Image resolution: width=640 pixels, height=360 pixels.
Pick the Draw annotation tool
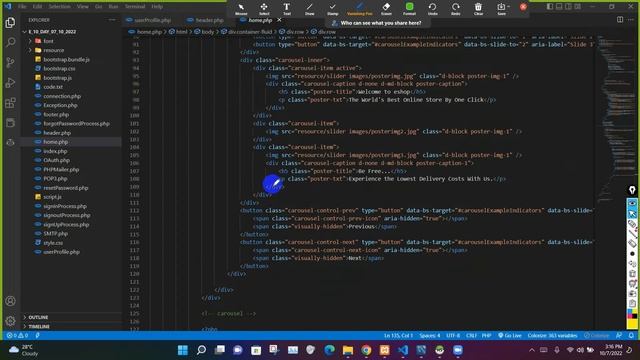(x=310, y=9)
